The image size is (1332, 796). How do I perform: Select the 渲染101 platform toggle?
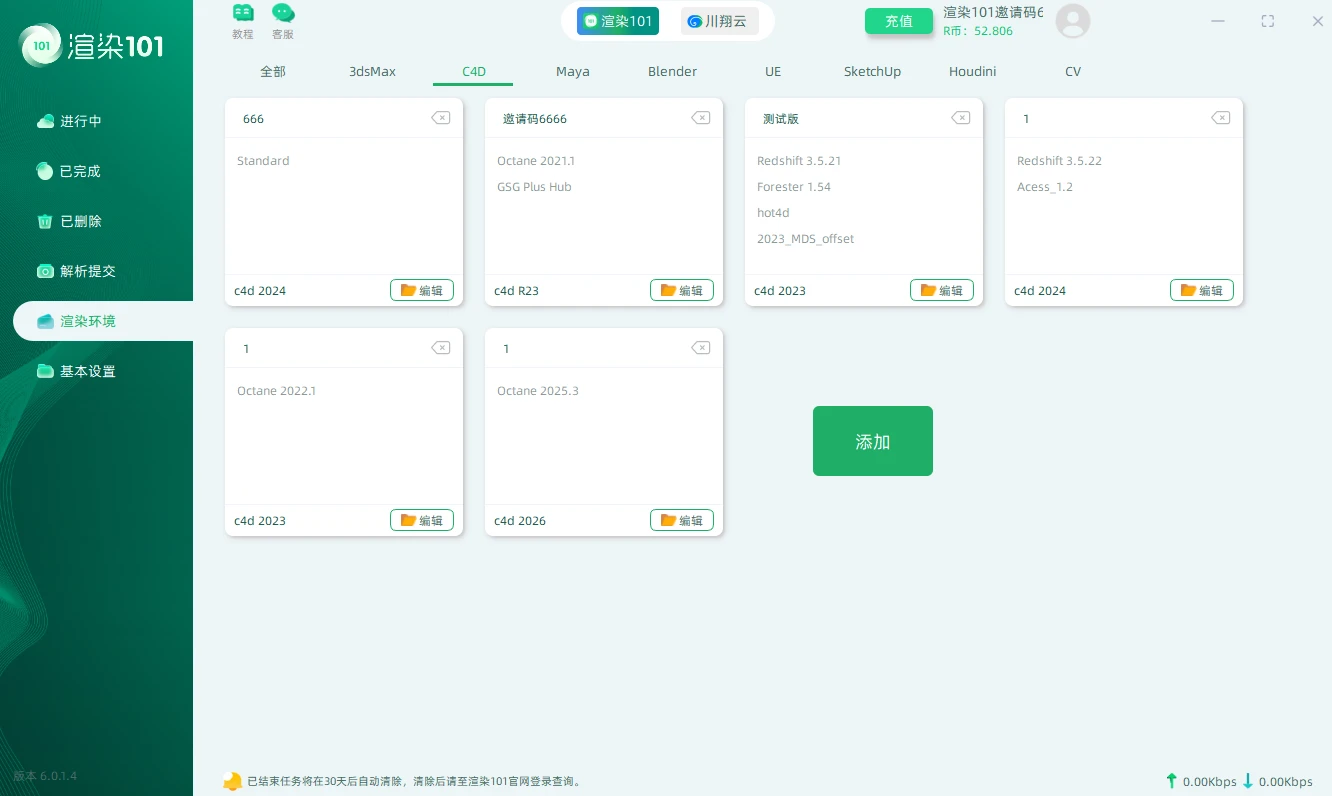[x=618, y=21]
